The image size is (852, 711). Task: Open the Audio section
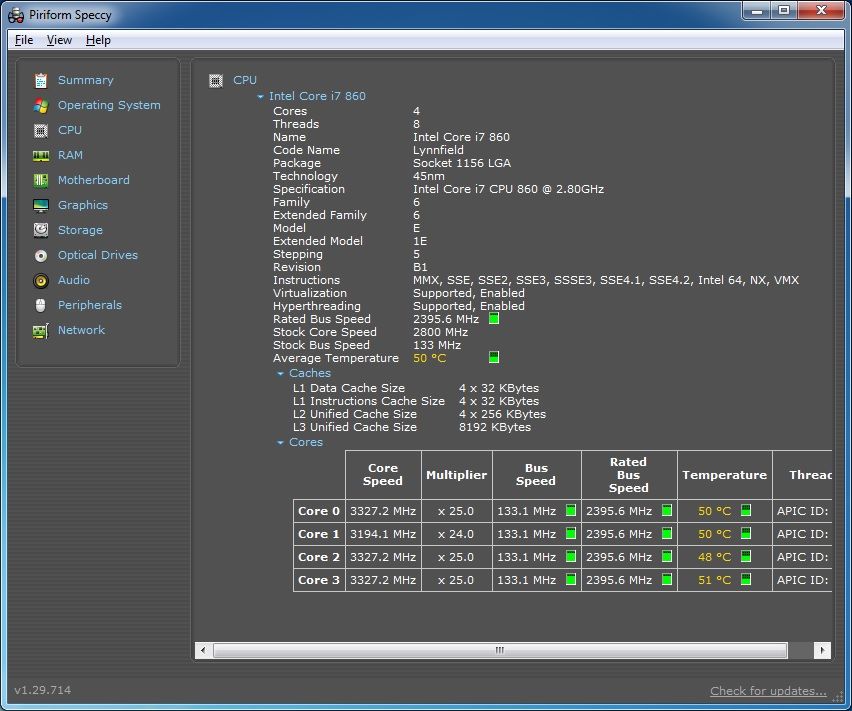click(74, 280)
